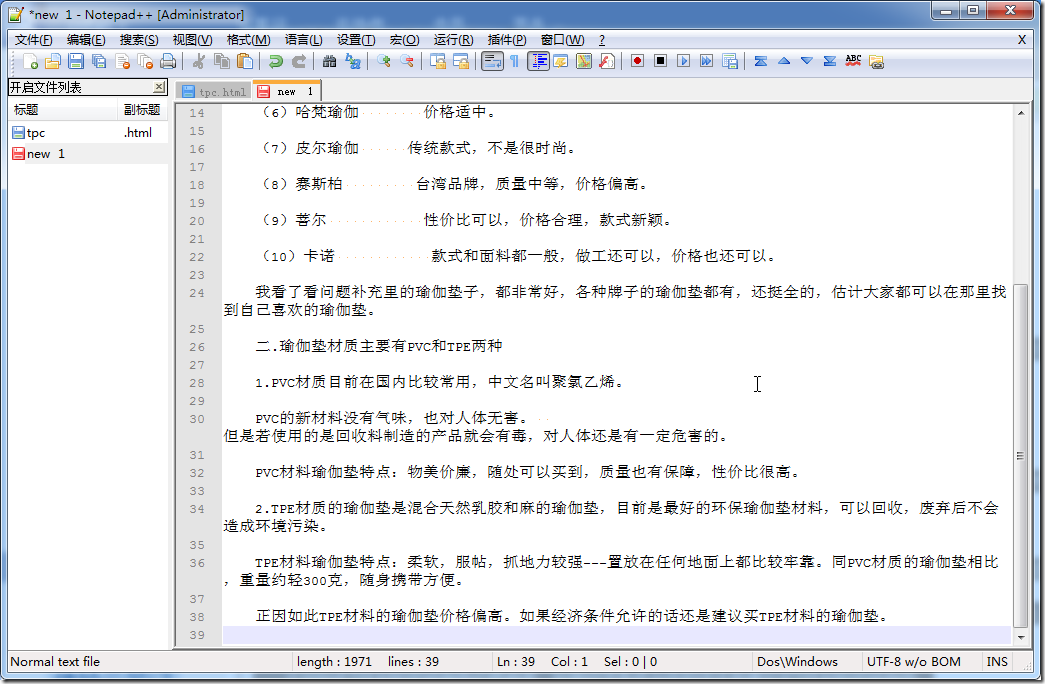
Task: Open the 宏(O) menu
Action: tap(404, 40)
